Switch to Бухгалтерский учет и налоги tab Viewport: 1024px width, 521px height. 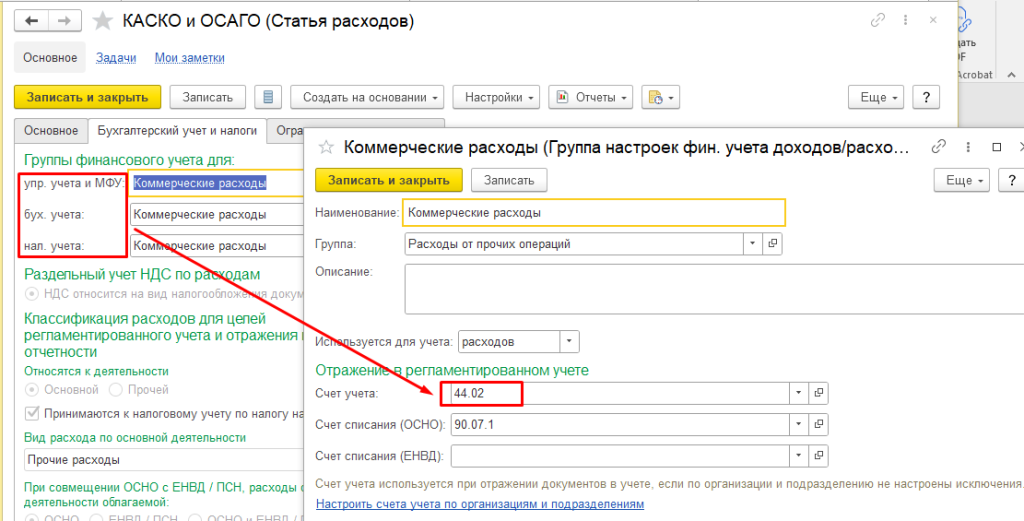tap(177, 130)
